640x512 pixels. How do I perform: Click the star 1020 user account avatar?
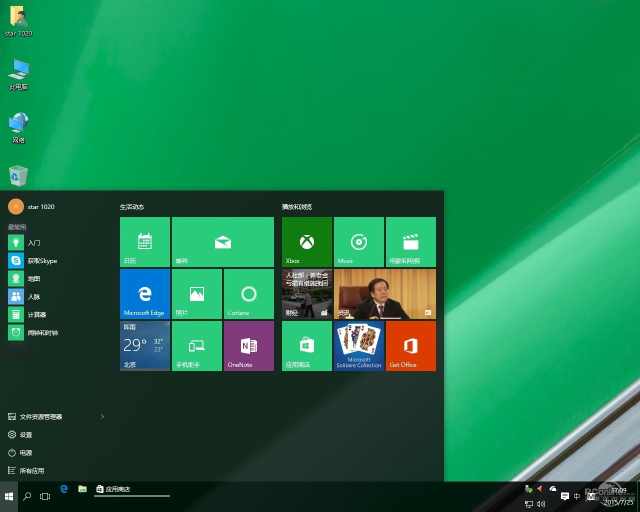pyautogui.click(x=16, y=207)
